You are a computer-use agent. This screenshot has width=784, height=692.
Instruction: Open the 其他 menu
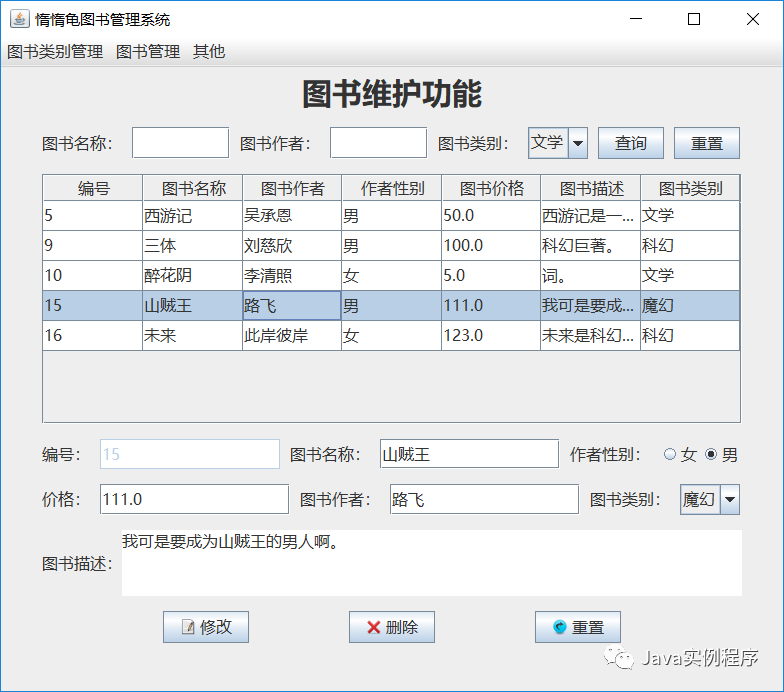click(x=209, y=52)
